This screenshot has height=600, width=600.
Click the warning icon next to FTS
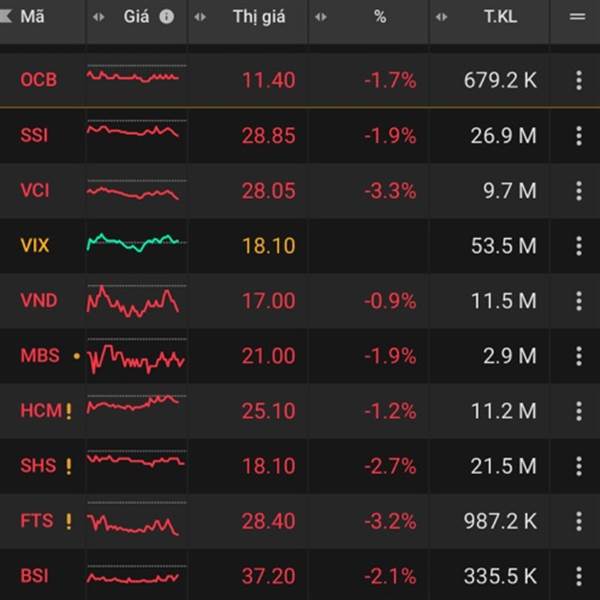[68, 521]
